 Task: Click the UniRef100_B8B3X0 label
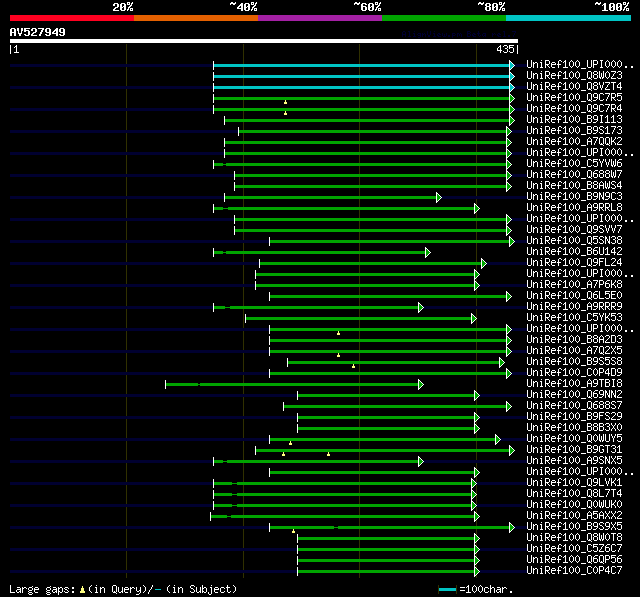click(574, 428)
